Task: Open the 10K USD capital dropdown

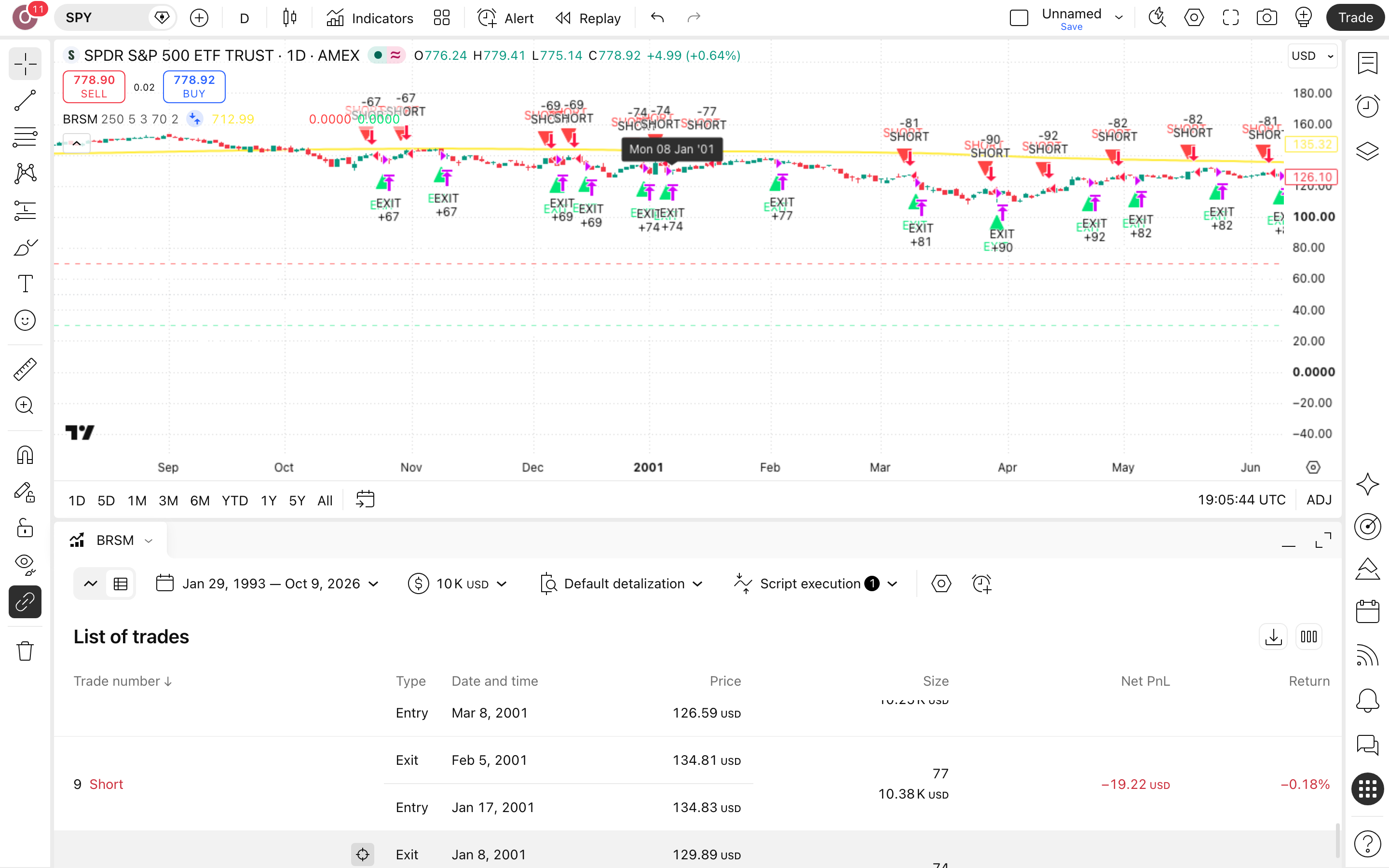Action: (x=457, y=584)
